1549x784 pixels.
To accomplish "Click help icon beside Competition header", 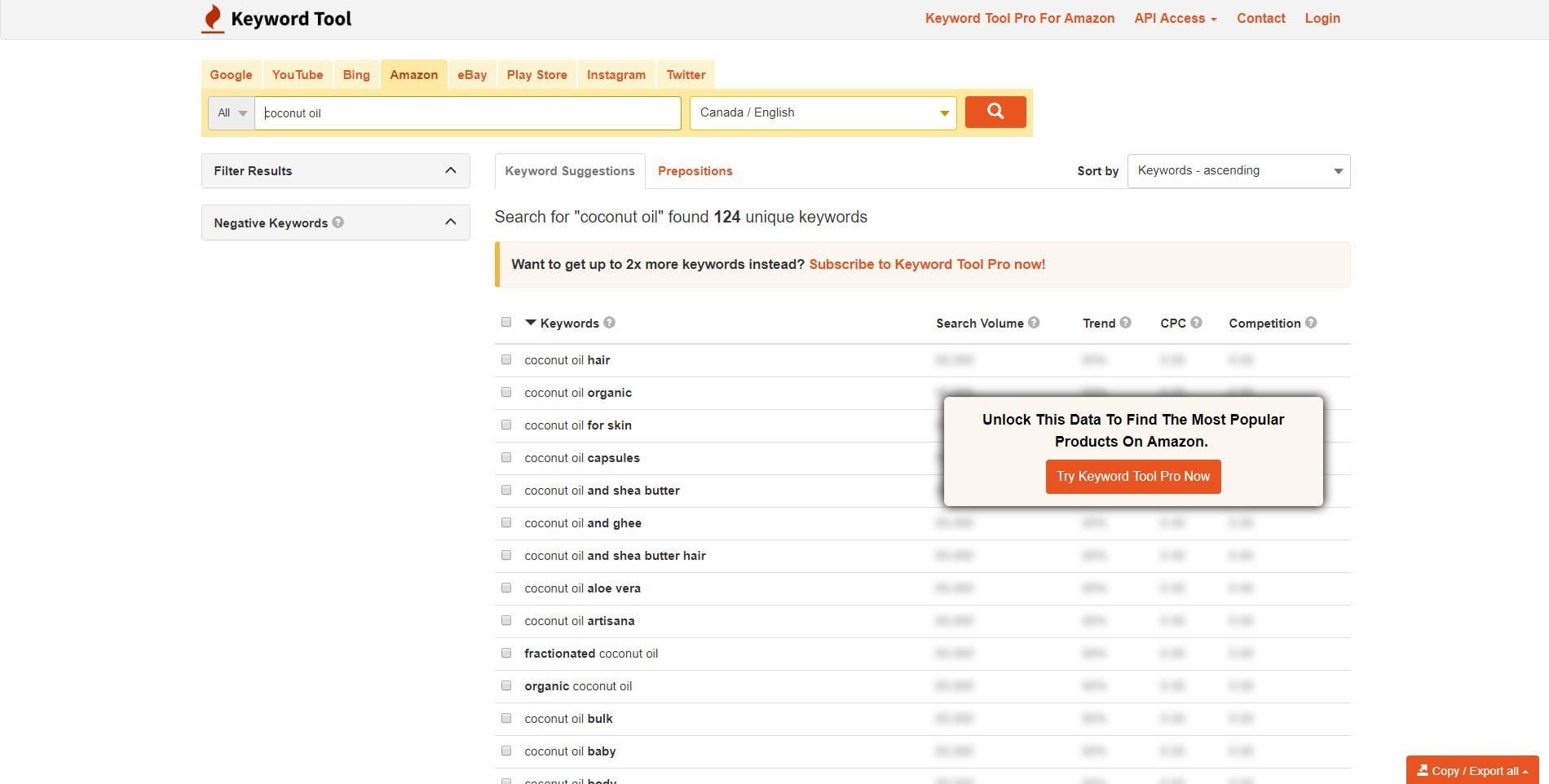I will click(x=1311, y=322).
